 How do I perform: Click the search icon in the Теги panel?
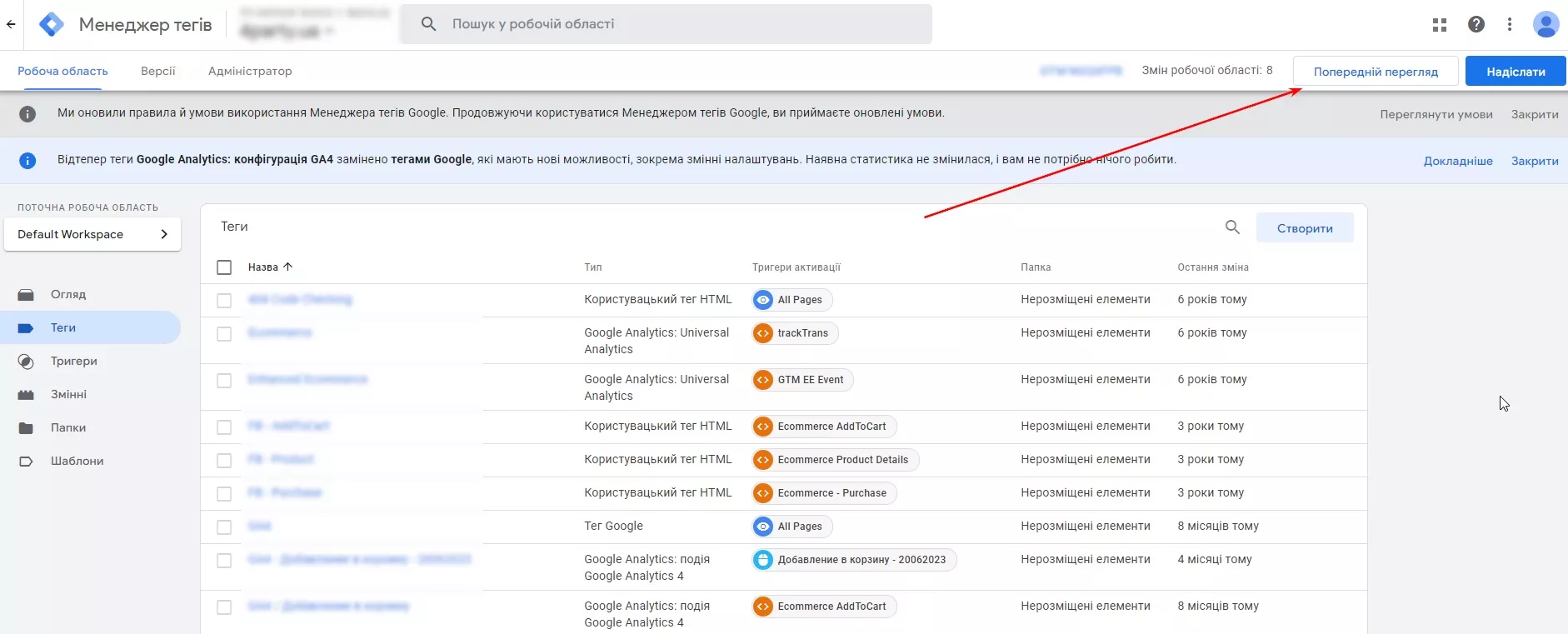[x=1232, y=227]
